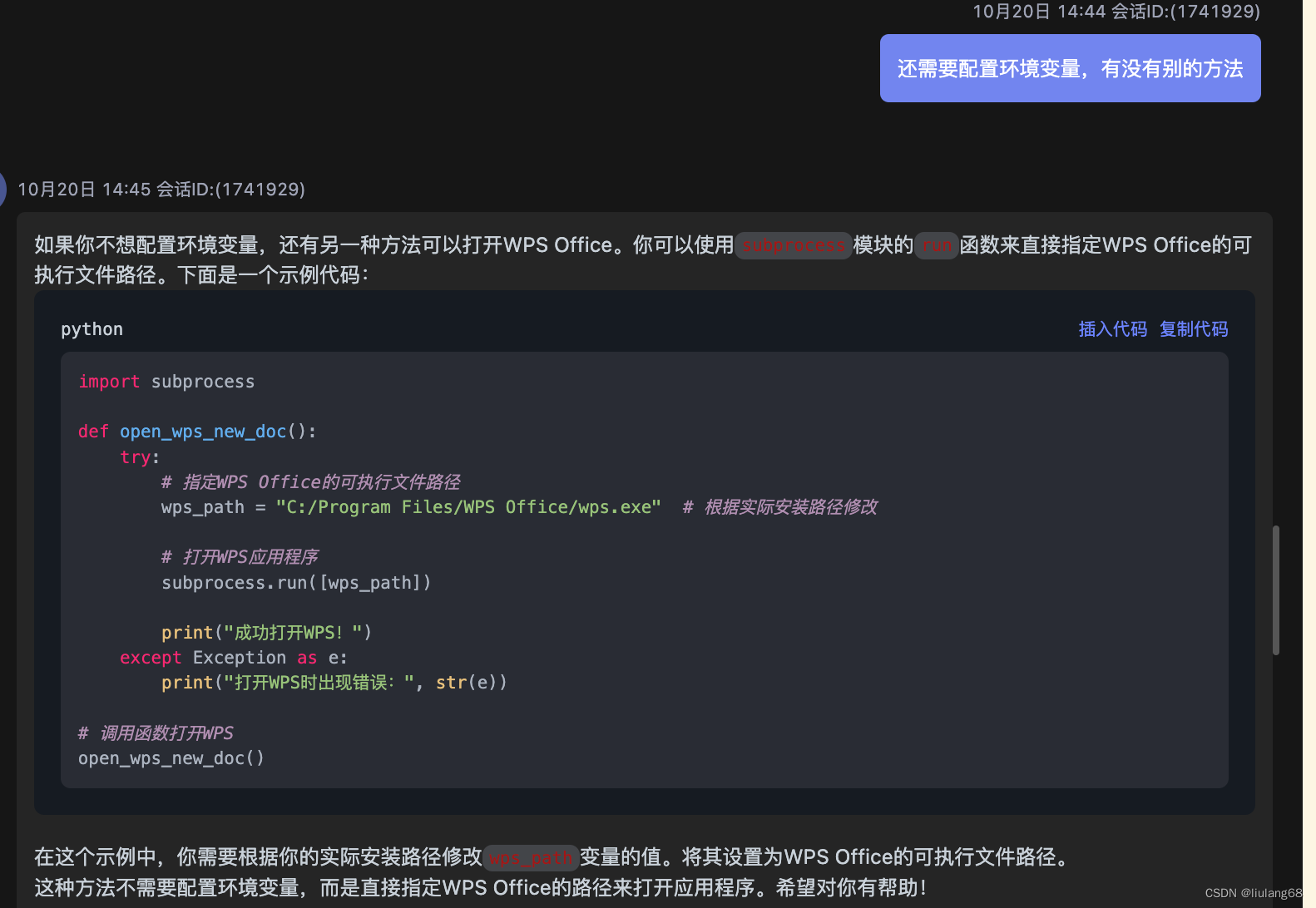The image size is (1316, 908).
Task: Click the 复制代码 link
Action: [x=1194, y=329]
